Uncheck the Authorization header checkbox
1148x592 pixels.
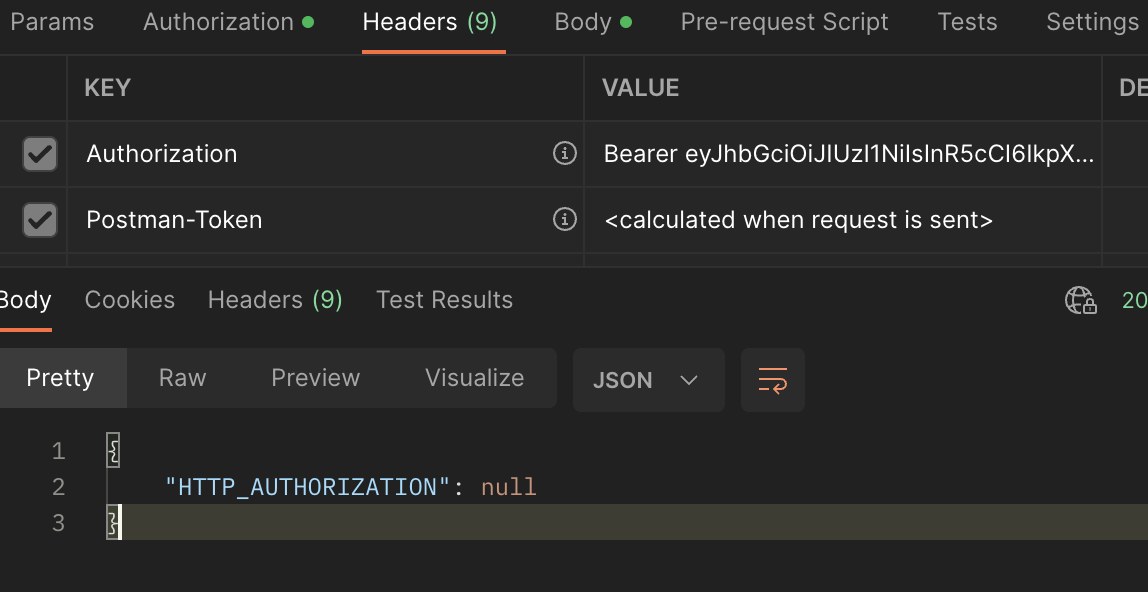pos(40,154)
